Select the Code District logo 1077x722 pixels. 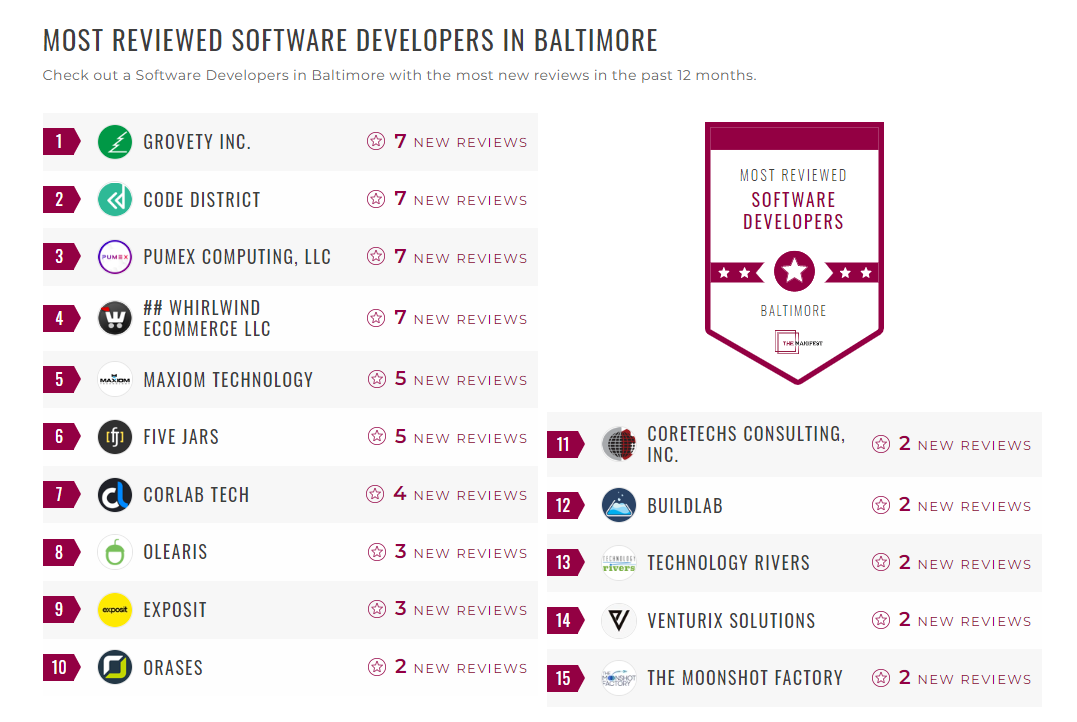(x=114, y=199)
